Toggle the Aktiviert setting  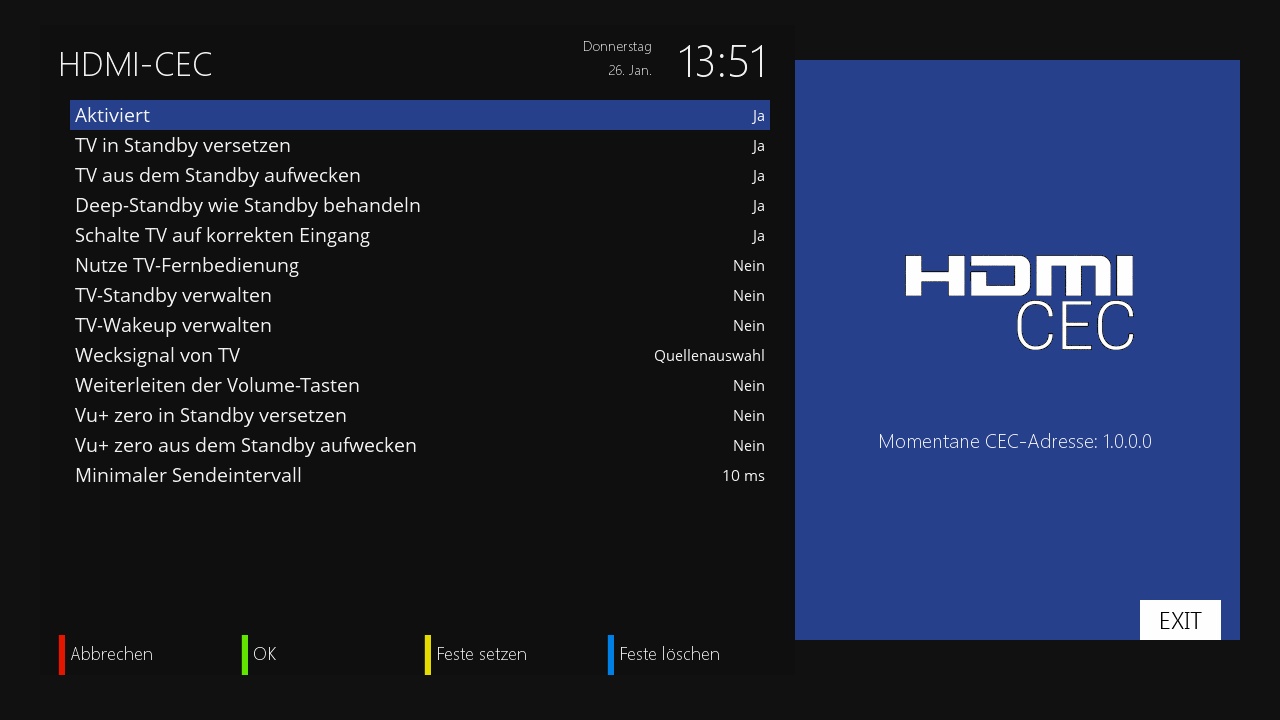(420, 115)
